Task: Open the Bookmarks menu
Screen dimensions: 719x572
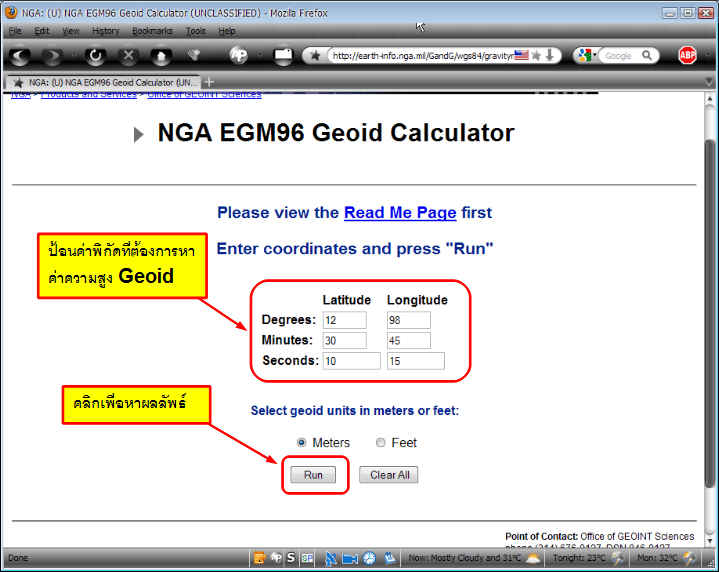Action: pyautogui.click(x=152, y=31)
